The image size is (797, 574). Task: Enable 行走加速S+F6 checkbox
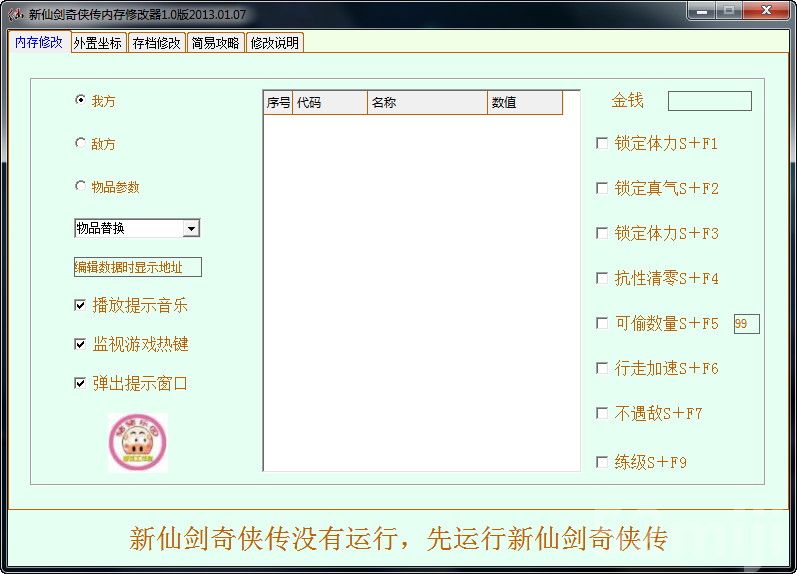point(602,368)
